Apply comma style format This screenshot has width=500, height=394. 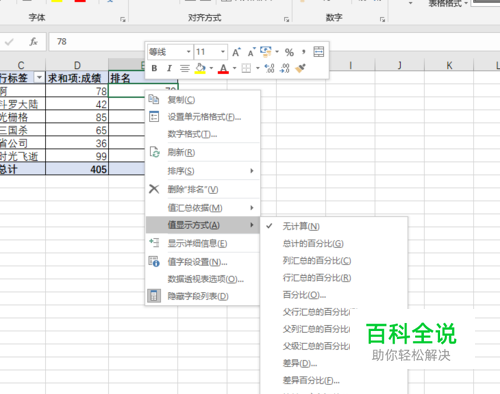pyautogui.click(x=303, y=52)
